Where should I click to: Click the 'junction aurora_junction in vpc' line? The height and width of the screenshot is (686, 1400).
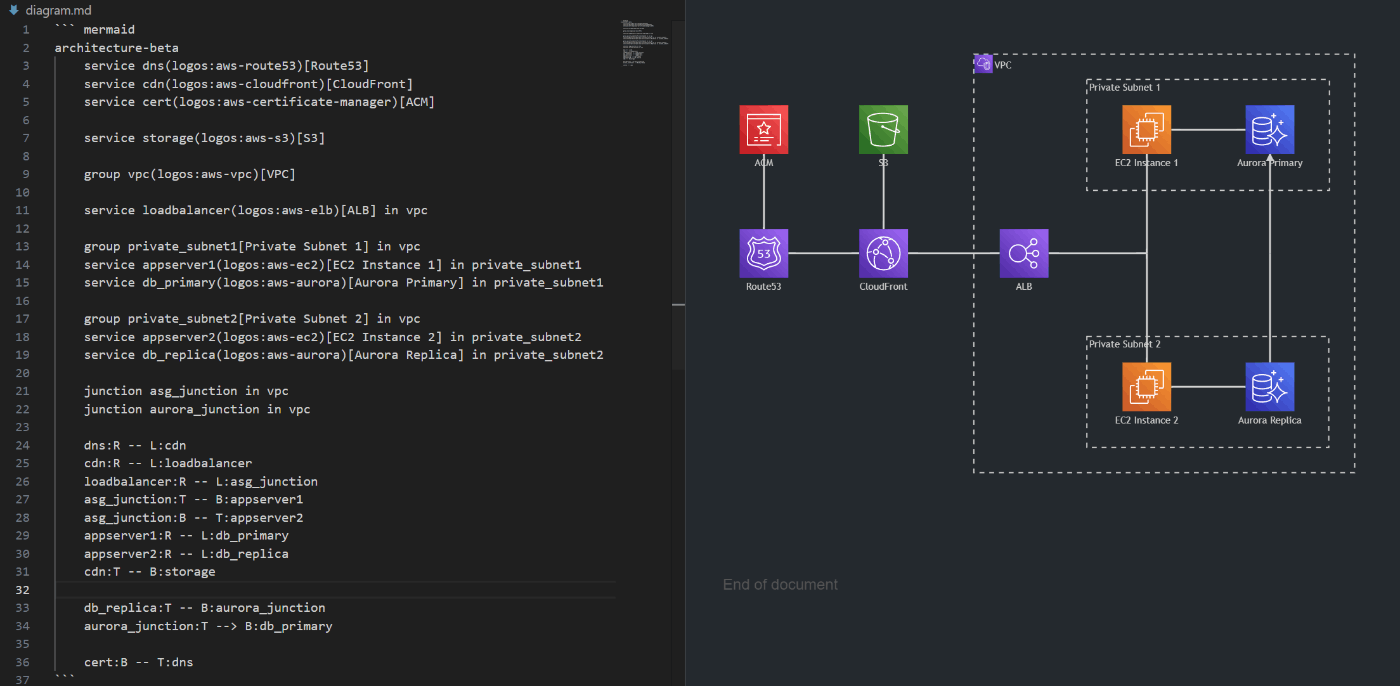[x=197, y=409]
